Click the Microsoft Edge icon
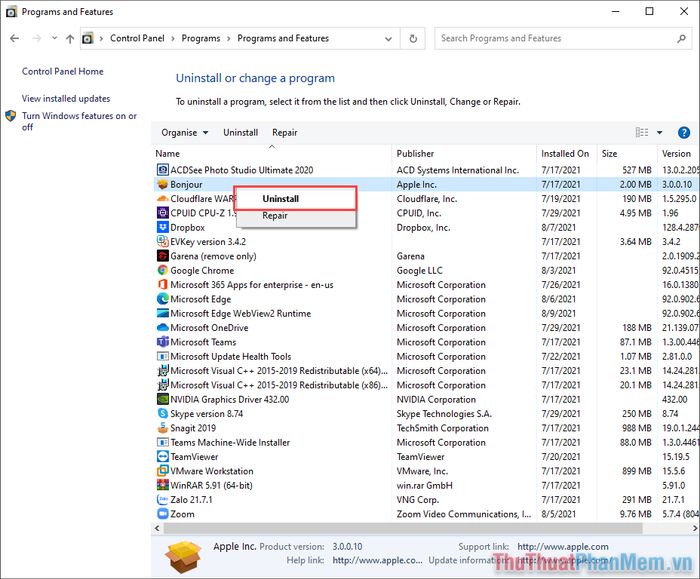Screen dimensions: 700x579 pyautogui.click(x=163, y=299)
